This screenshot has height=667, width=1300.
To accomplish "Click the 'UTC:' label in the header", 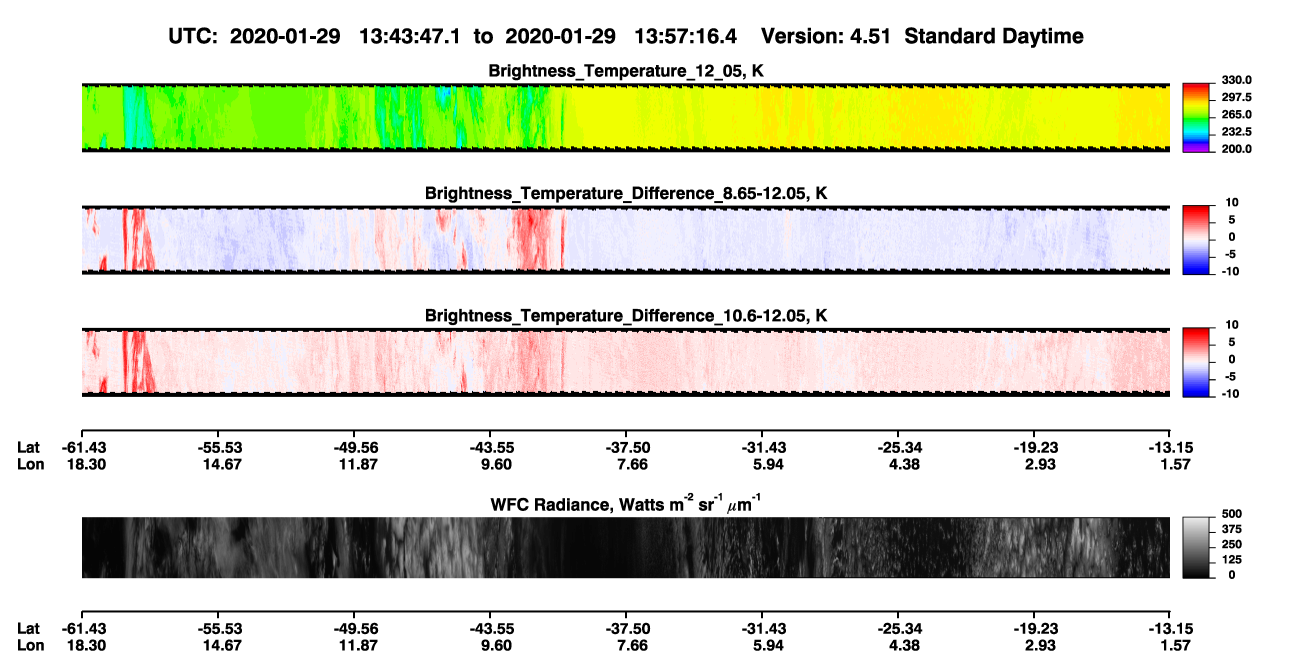I will click(x=195, y=37).
